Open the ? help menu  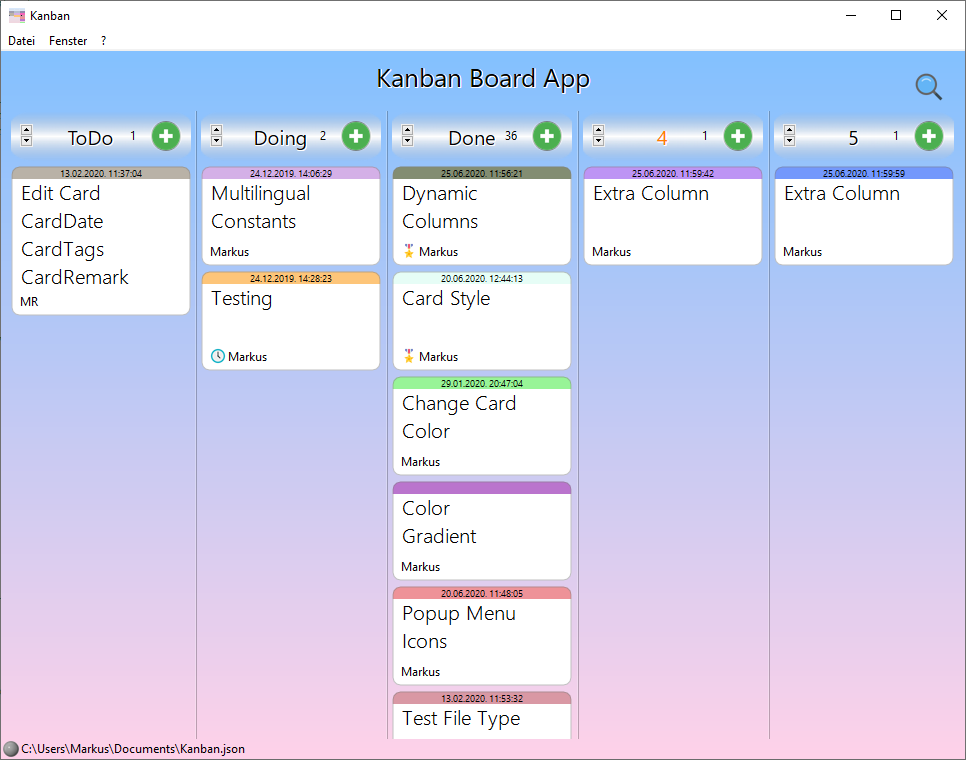(x=103, y=40)
